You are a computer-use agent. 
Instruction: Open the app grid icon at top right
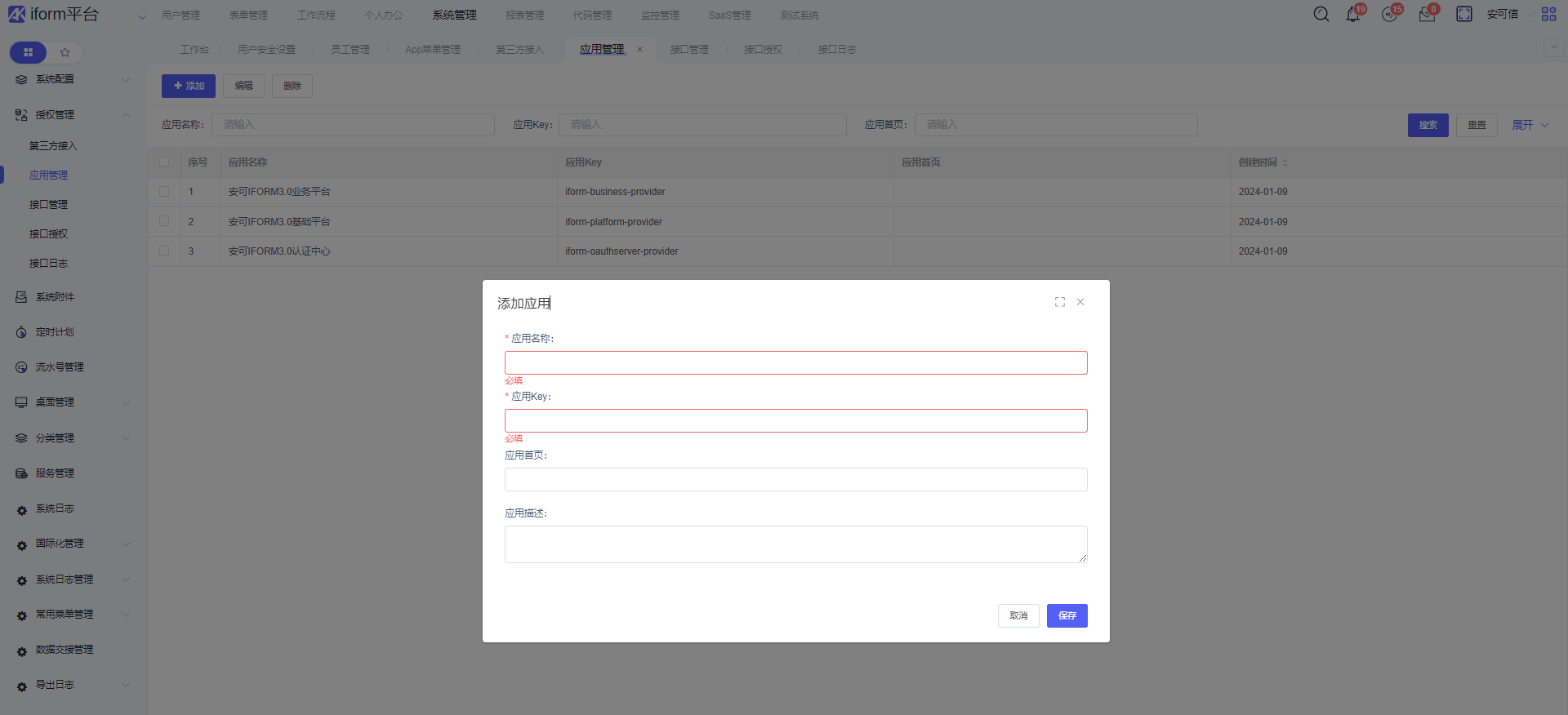coord(1548,15)
